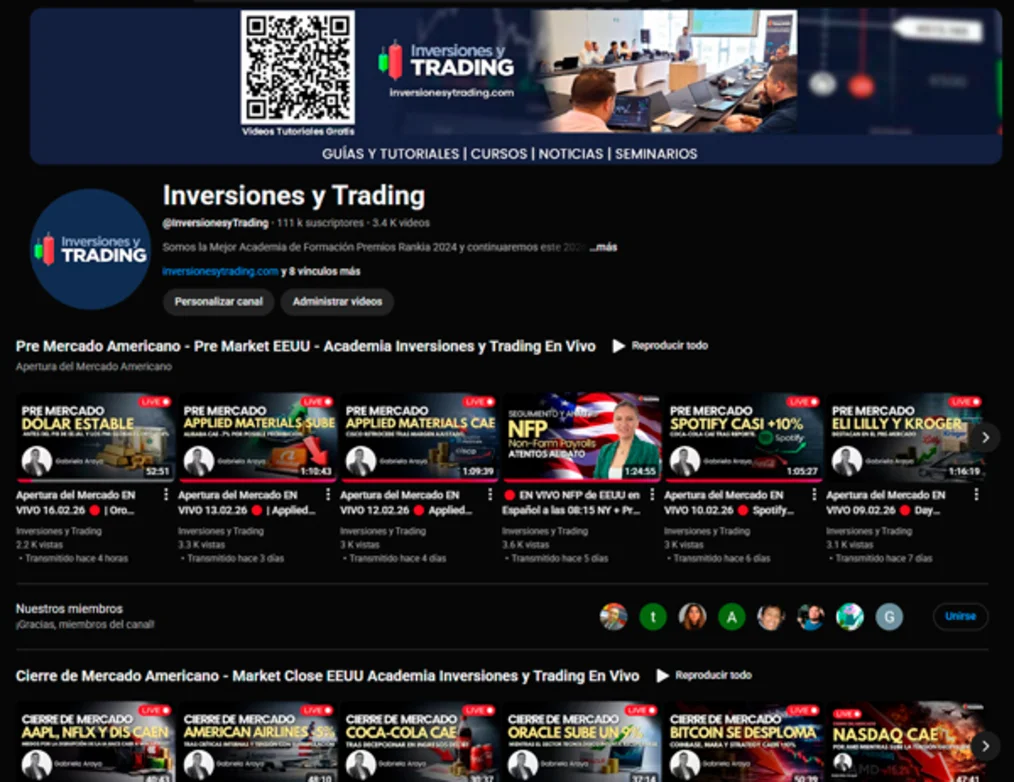Open AAPL, NFLX Y DIS CAEN thumbnail
The height and width of the screenshot is (782, 1014).
[96, 743]
